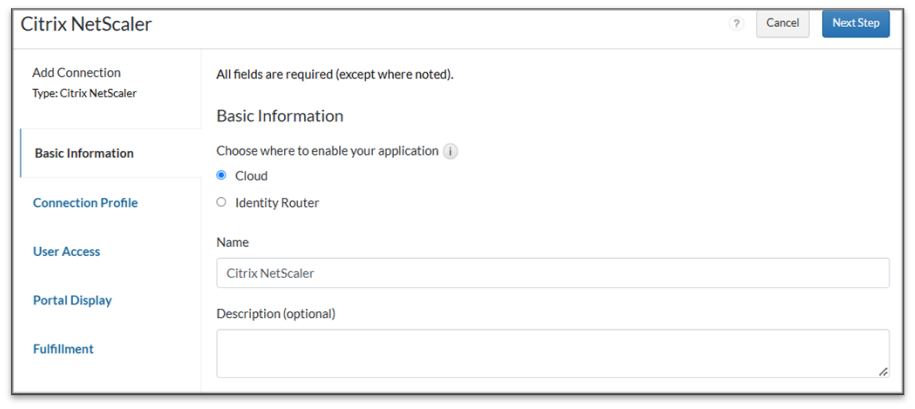Click the Citrix NetScaler page title
This screenshot has height=409, width=915.
click(x=86, y=24)
